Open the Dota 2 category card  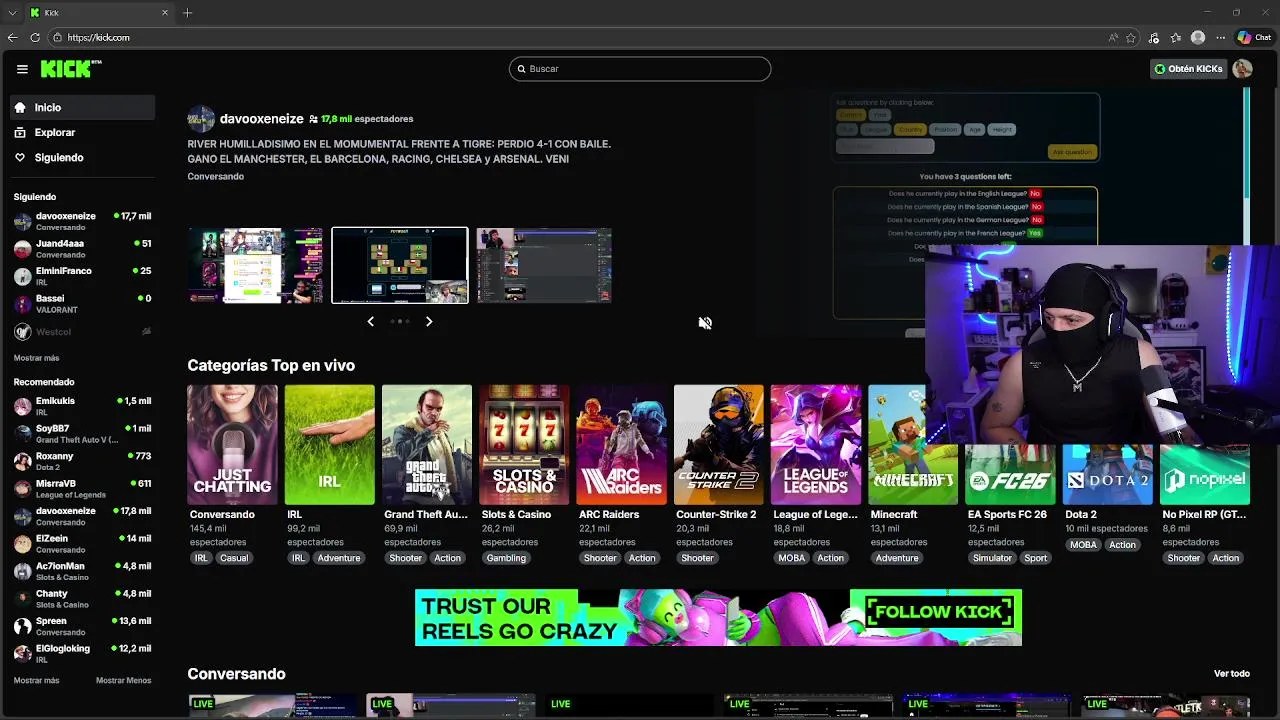[1107, 475]
